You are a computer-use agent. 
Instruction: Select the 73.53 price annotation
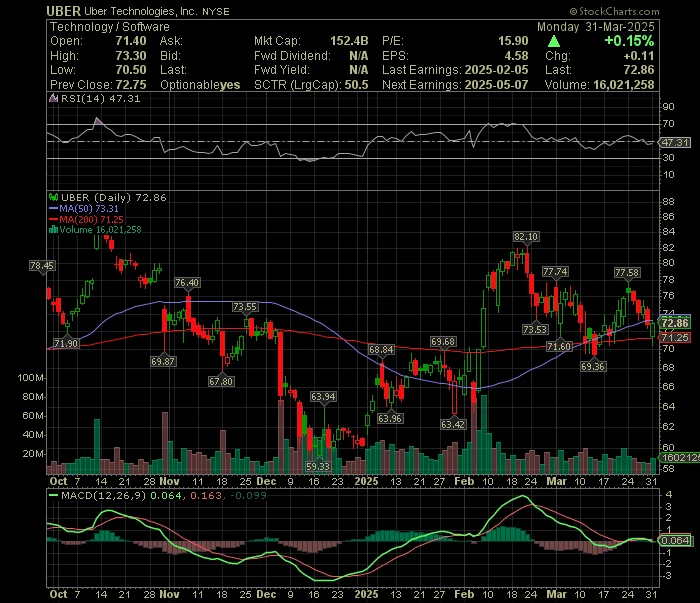535,329
